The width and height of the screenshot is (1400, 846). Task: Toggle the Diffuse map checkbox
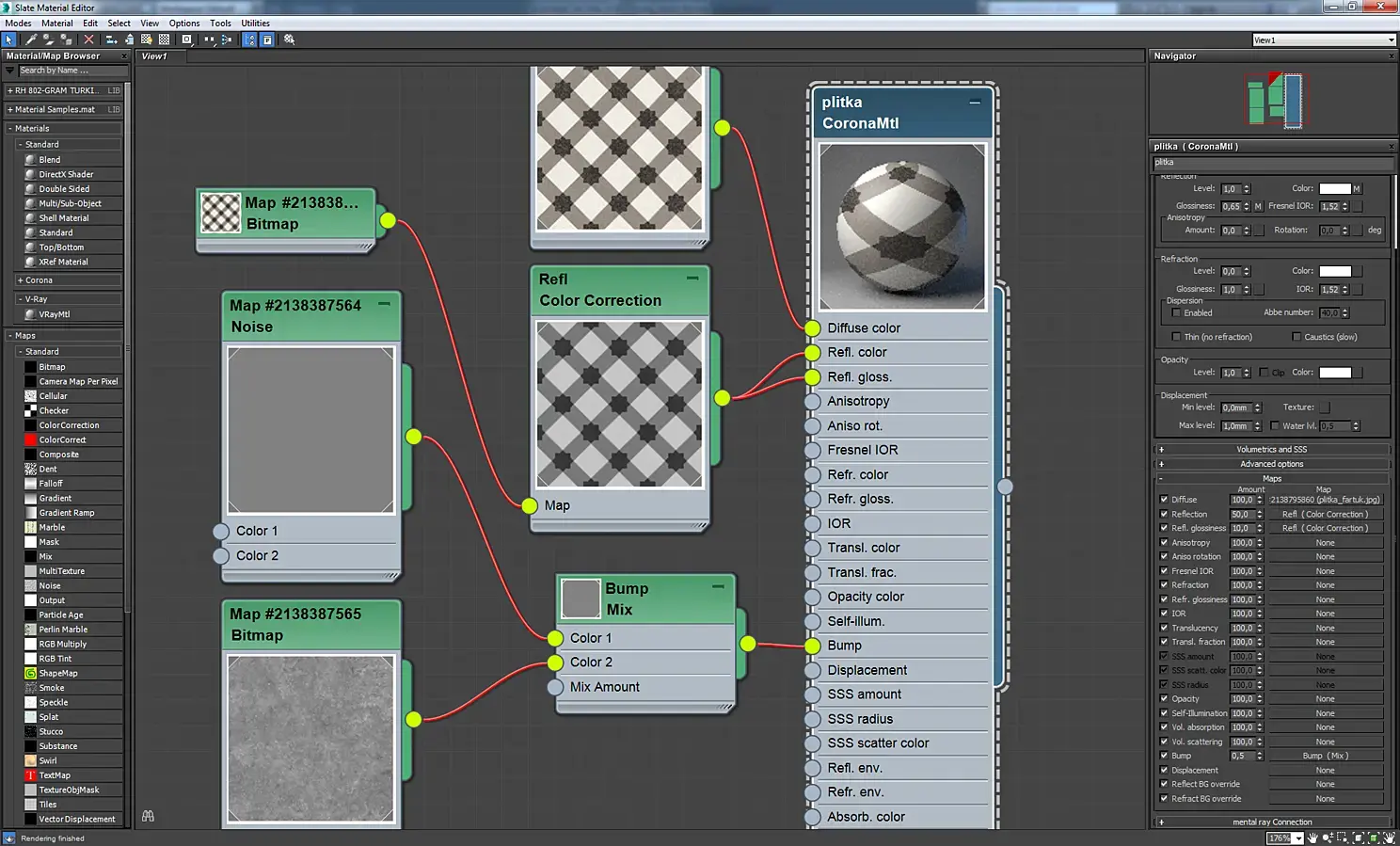point(1164,500)
